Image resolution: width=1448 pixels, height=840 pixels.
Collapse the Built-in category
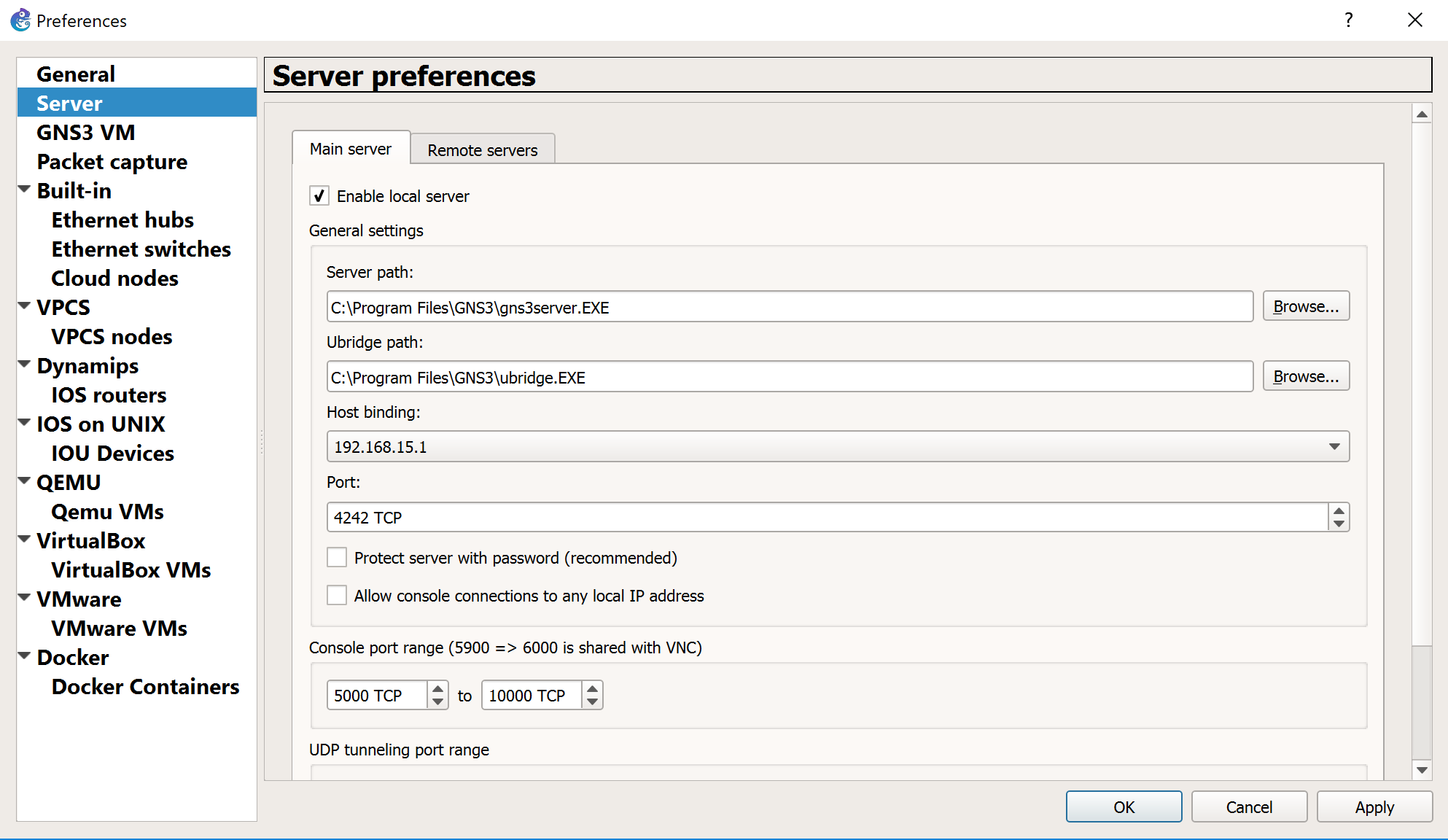(24, 188)
